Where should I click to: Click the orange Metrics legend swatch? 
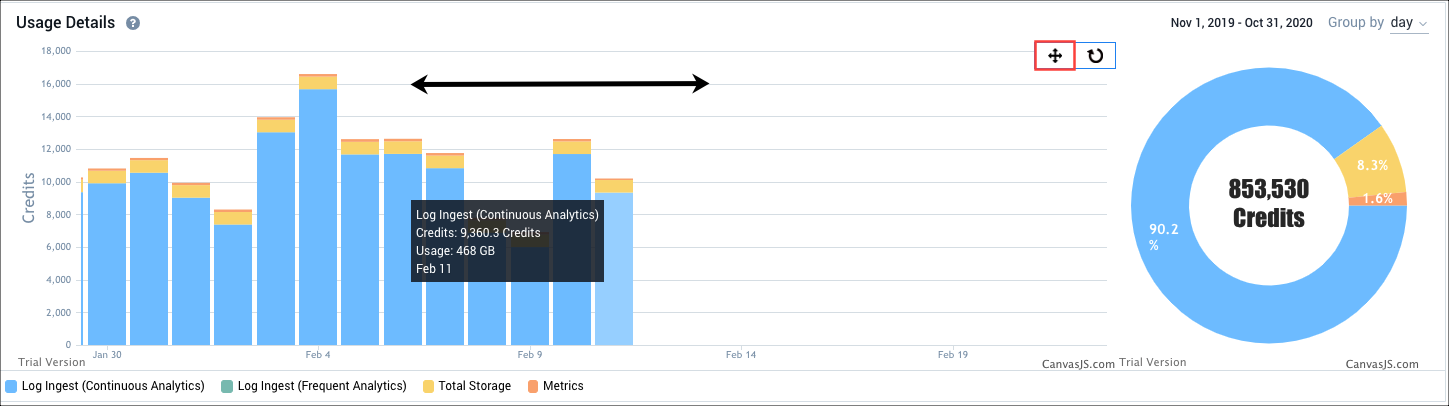pos(533,385)
